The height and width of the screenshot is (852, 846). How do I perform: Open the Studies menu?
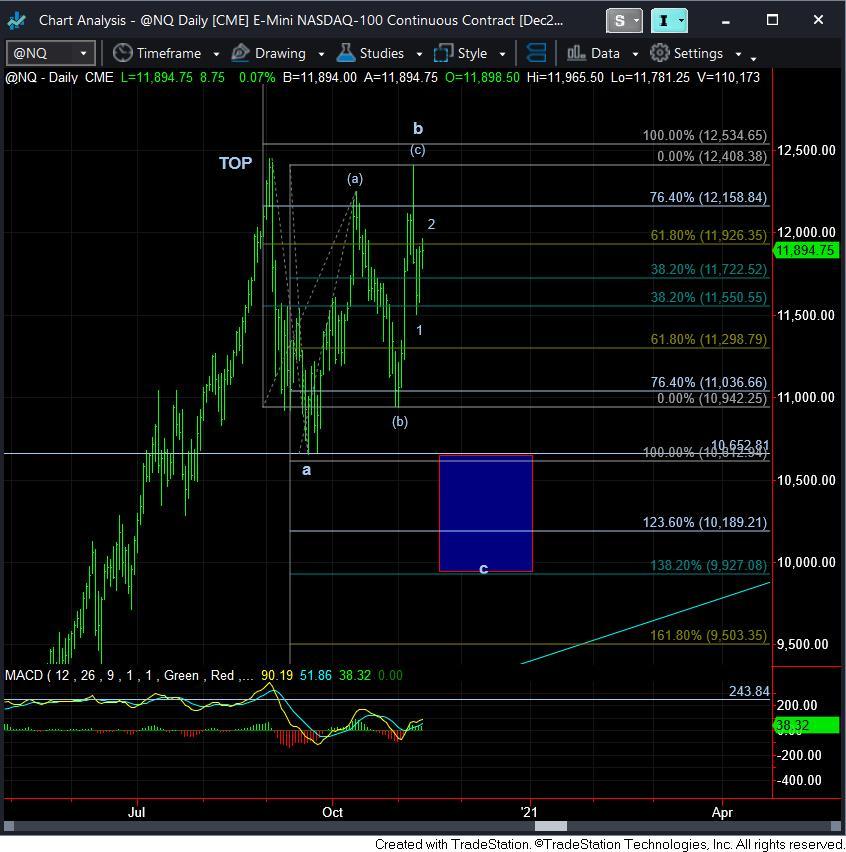point(381,53)
